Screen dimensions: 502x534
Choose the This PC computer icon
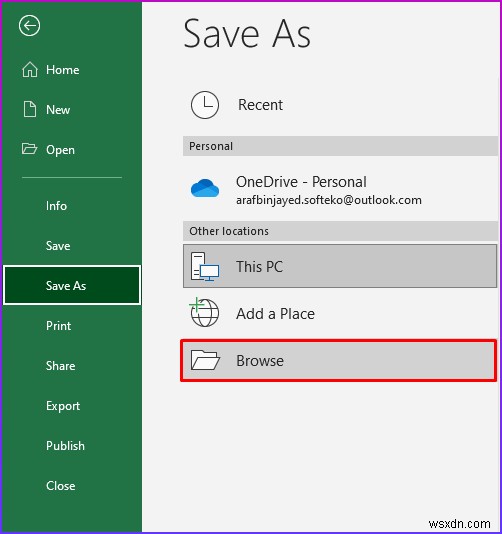point(205,267)
